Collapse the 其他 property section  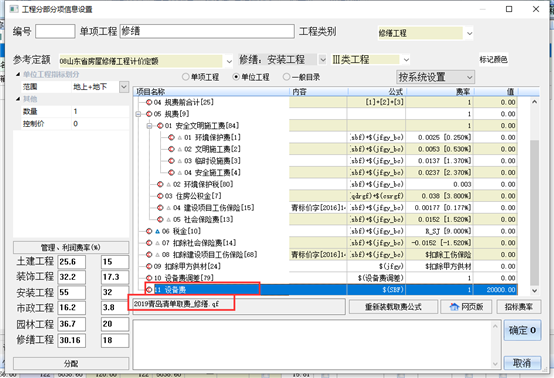coord(18,99)
